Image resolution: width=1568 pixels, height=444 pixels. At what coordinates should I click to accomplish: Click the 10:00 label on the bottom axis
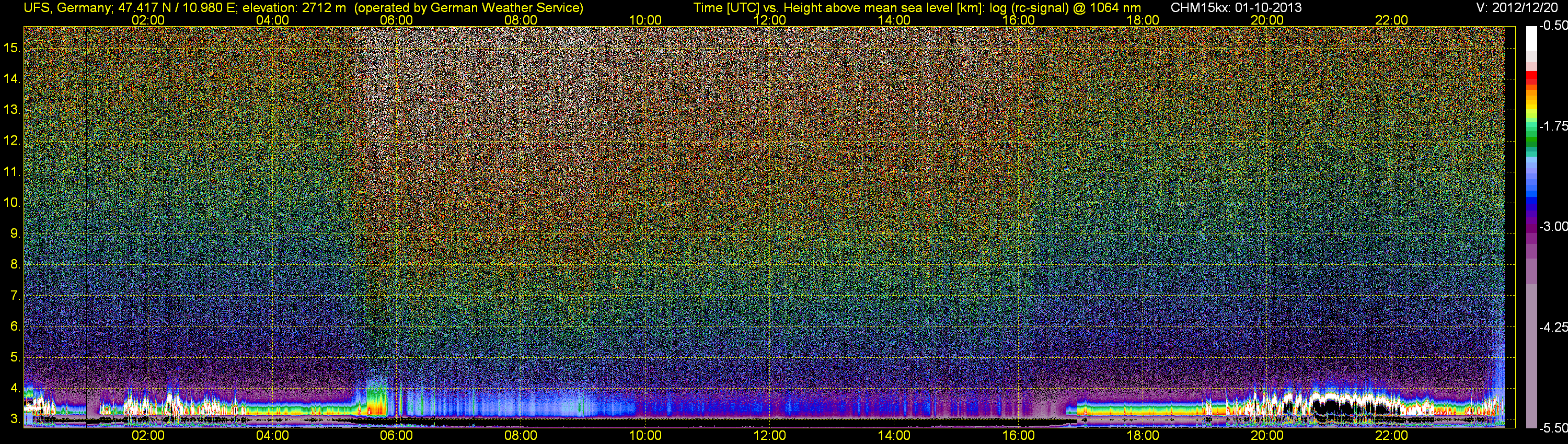(645, 436)
